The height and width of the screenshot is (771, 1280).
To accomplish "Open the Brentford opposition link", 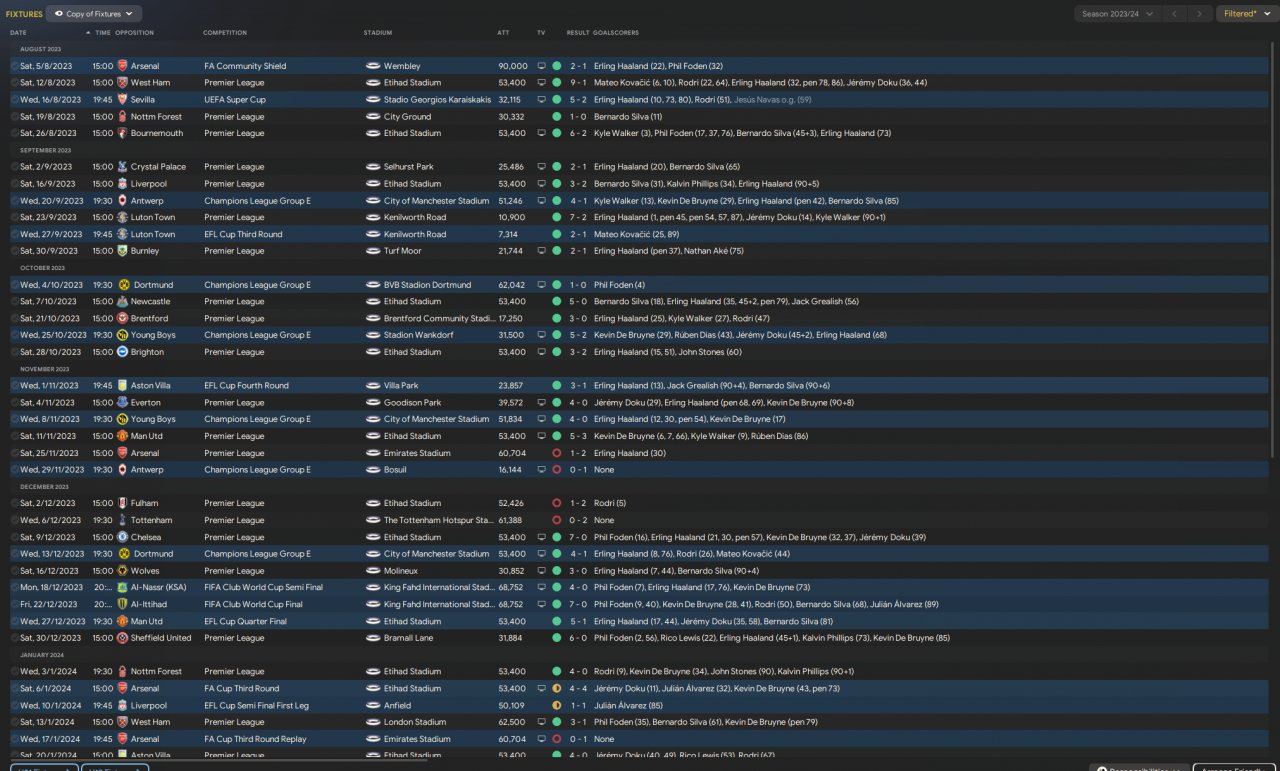I will point(151,318).
